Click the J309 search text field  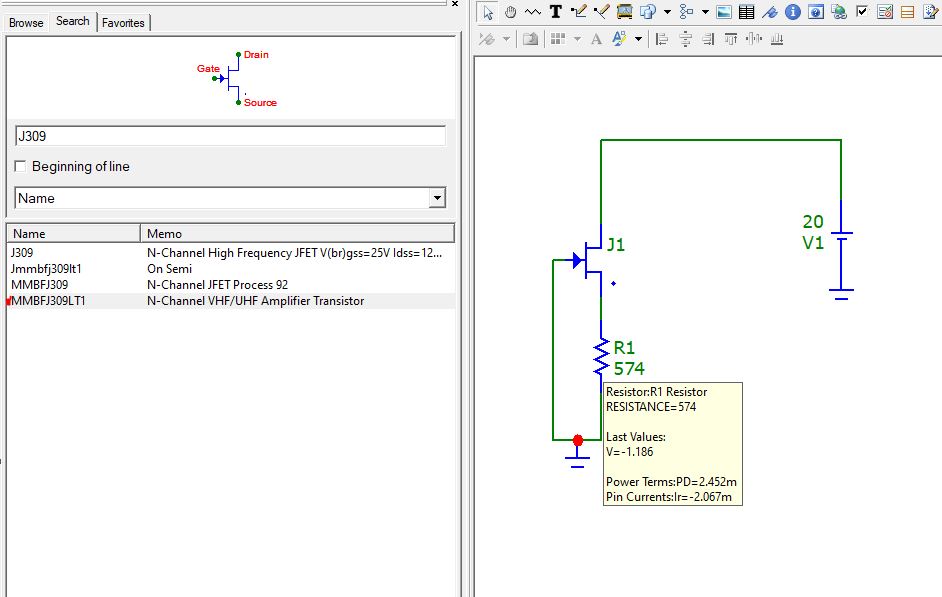coord(230,136)
